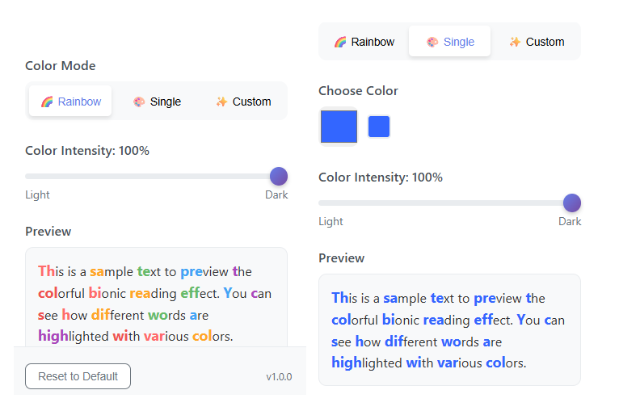Open Custom mode above the Choose Color section
Image resolution: width=640 pixels, height=400 pixels.
pos(536,42)
